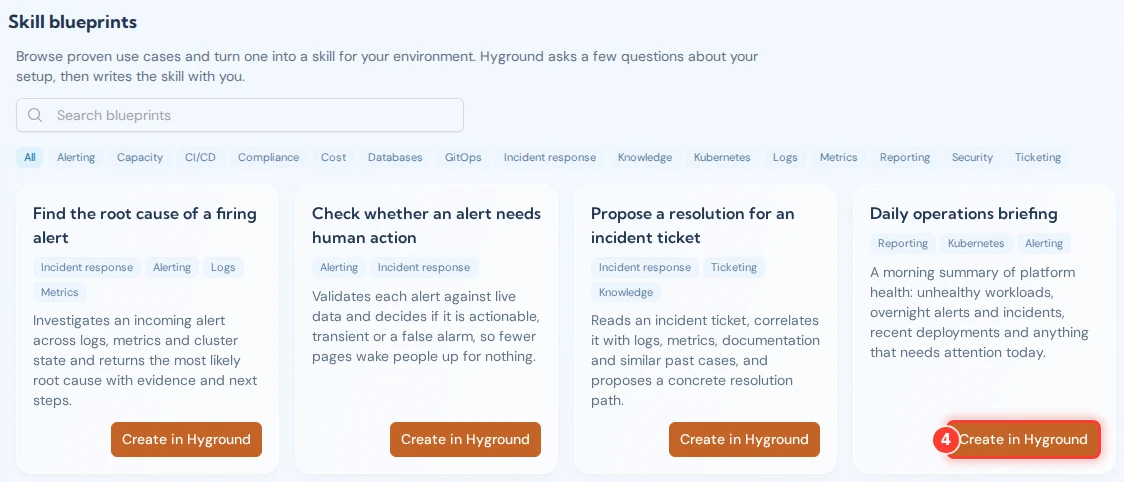Click Reporting tag on Daily operations card

902,243
